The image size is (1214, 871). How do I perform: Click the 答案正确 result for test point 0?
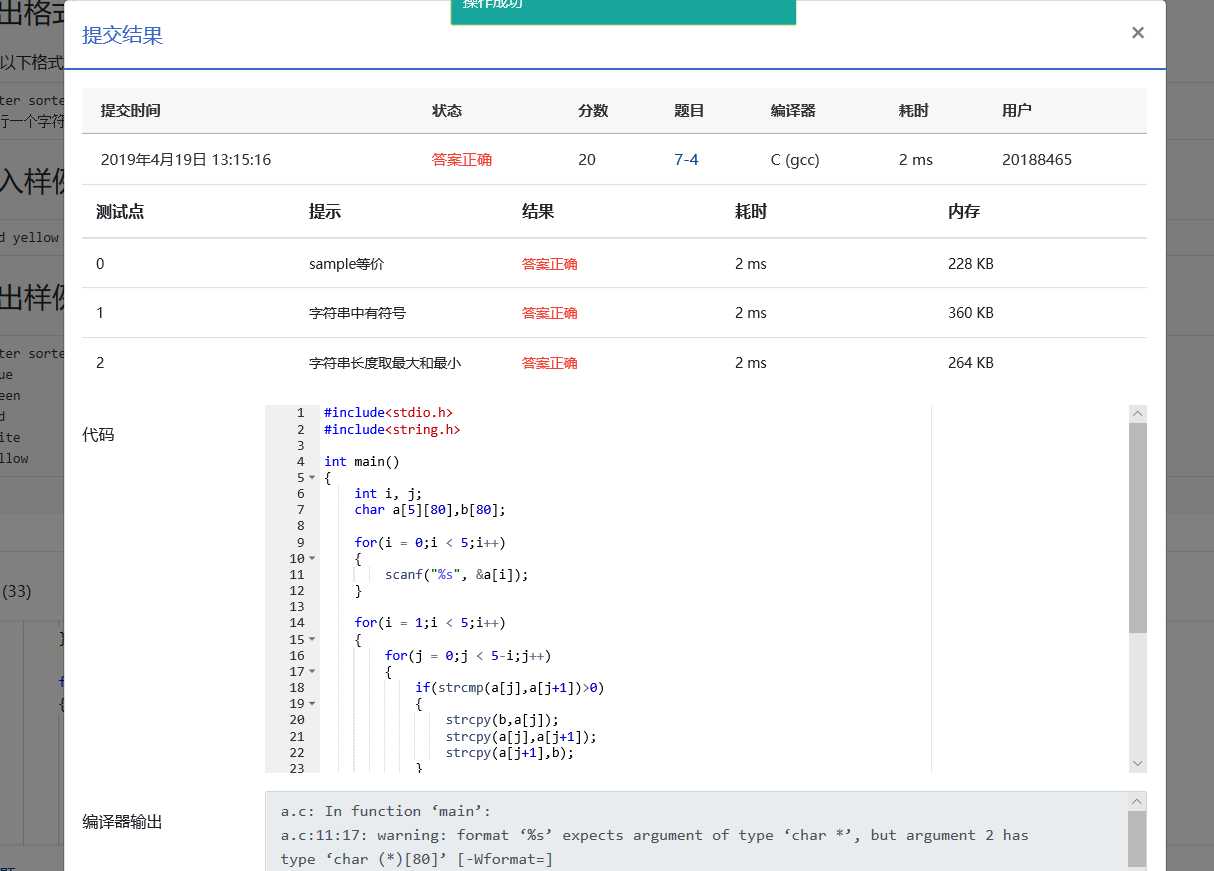point(549,264)
